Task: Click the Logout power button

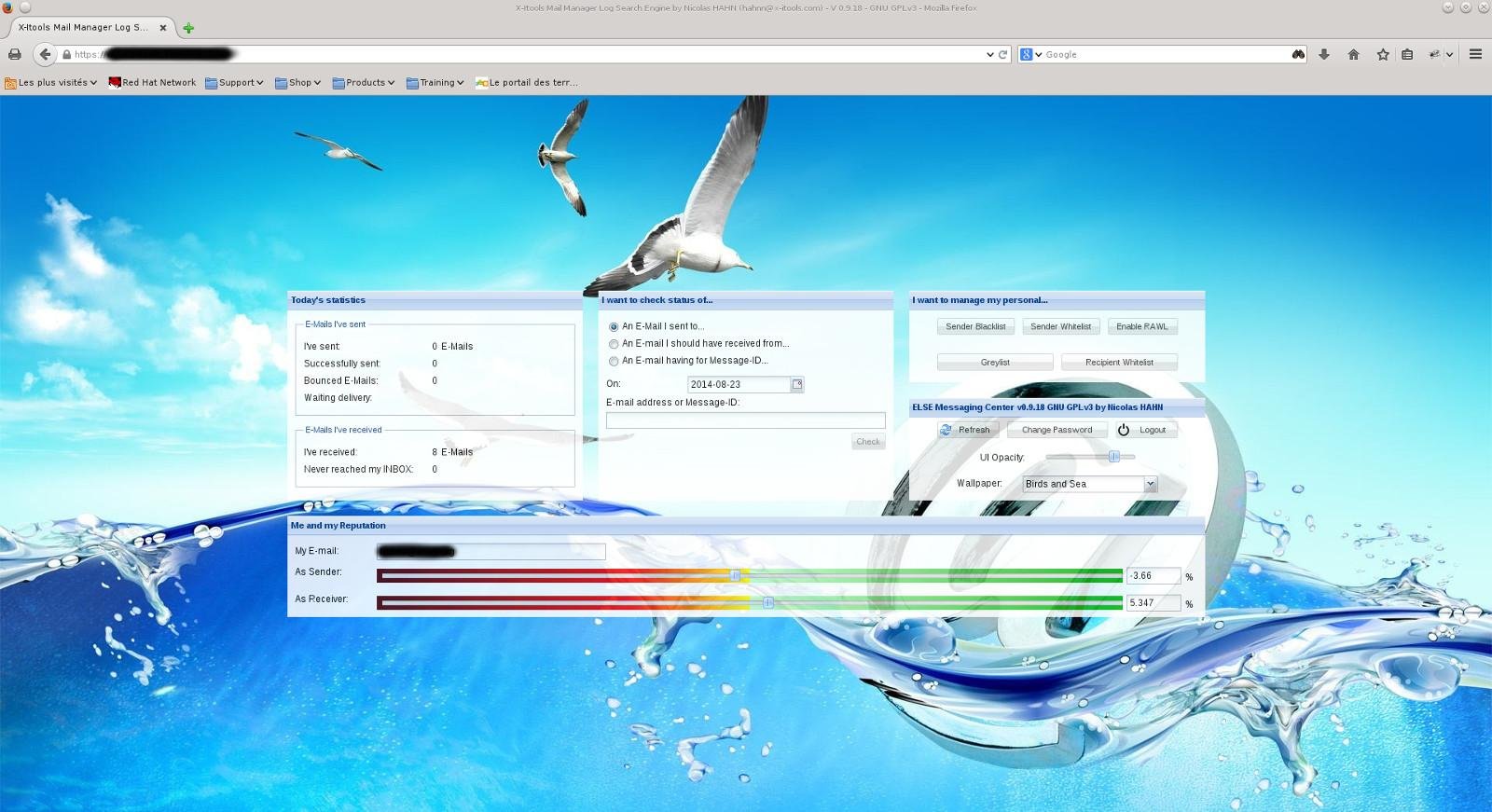Action: pos(1146,430)
